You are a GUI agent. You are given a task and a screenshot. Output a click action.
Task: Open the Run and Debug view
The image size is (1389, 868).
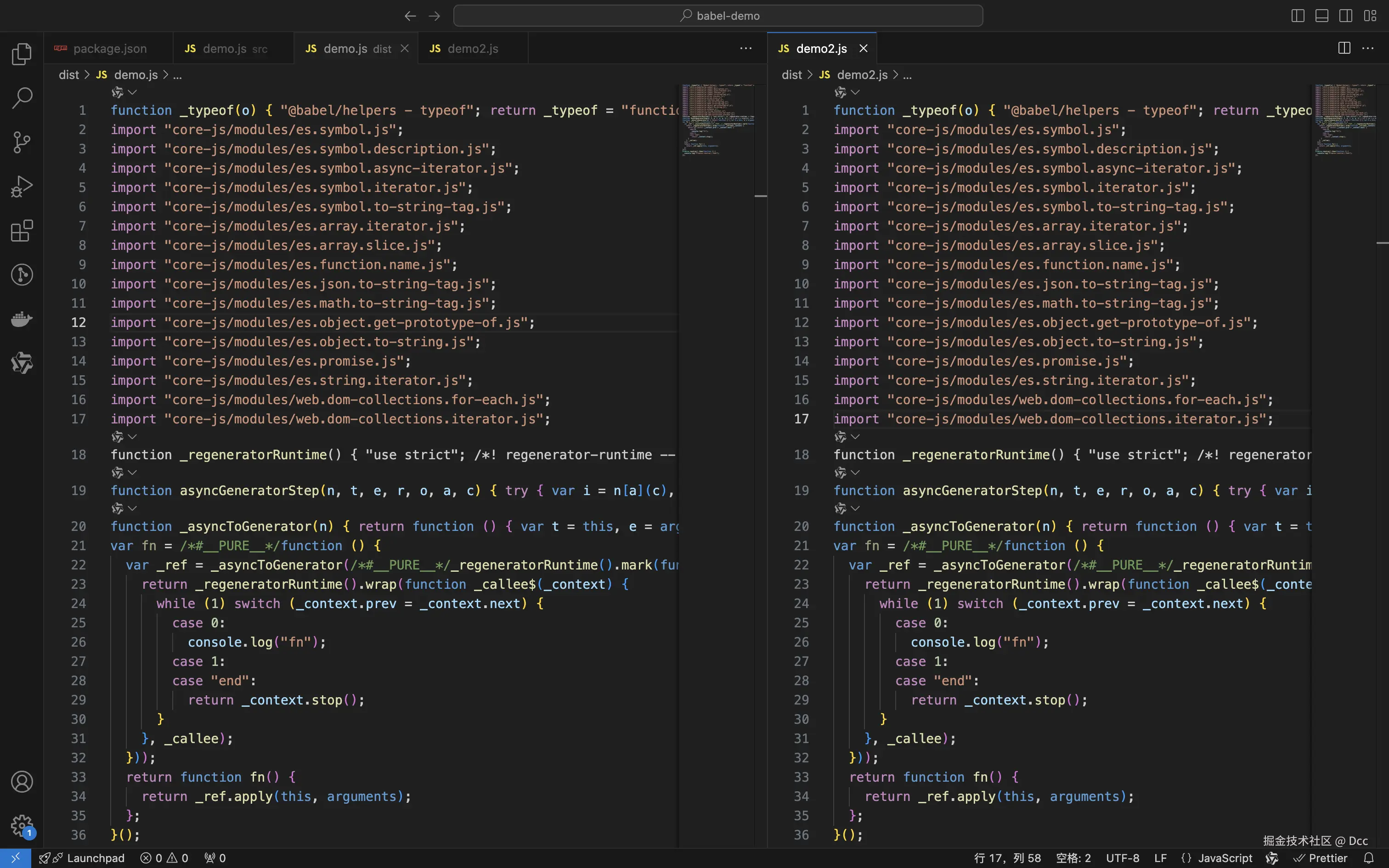22,186
